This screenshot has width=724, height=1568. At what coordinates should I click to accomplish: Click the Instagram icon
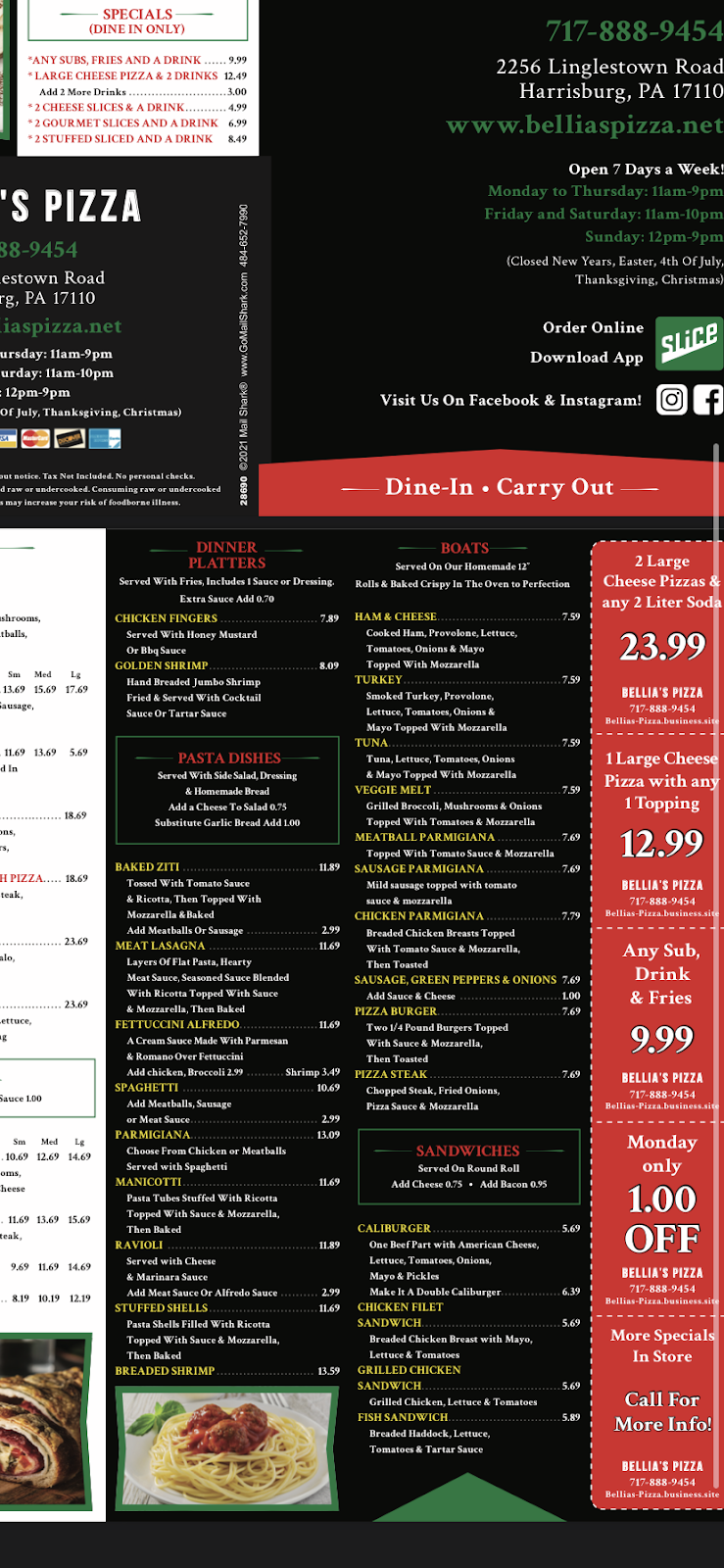[671, 400]
